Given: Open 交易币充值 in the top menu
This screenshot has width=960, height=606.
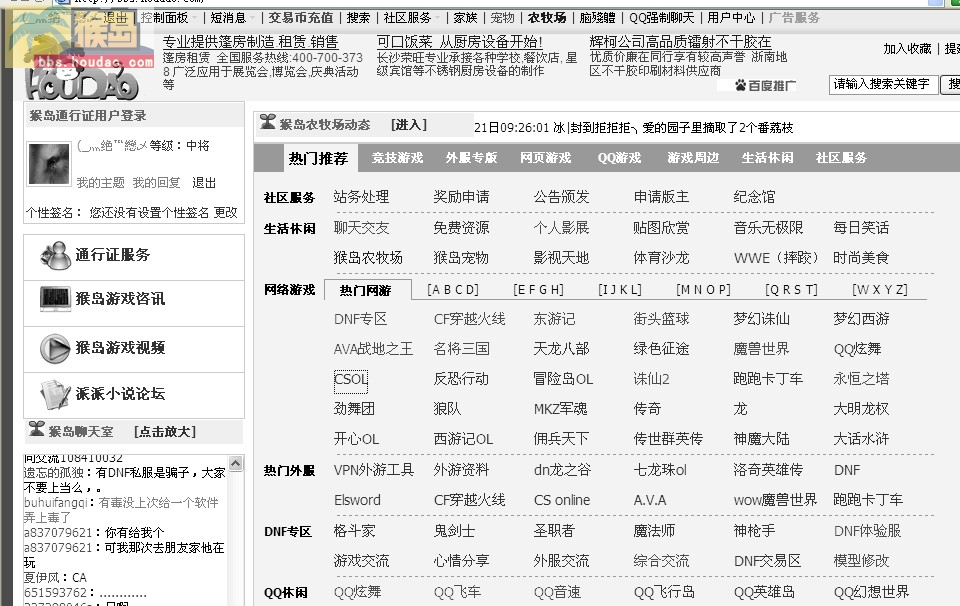Looking at the screenshot, I should (301, 18).
